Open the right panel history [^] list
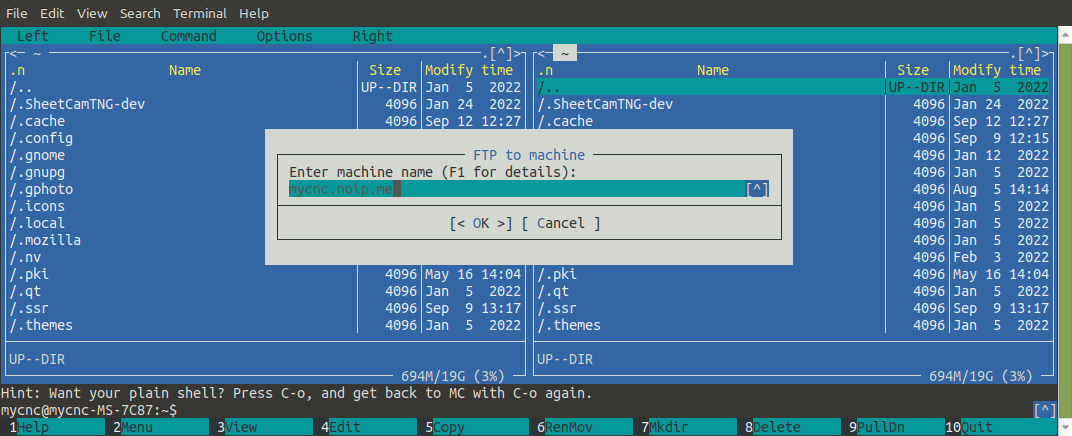Image resolution: width=1072 pixels, height=436 pixels. 1030,54
